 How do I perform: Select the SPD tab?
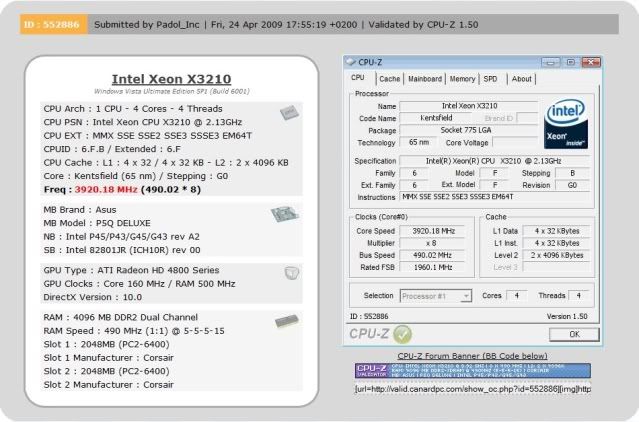click(490, 79)
